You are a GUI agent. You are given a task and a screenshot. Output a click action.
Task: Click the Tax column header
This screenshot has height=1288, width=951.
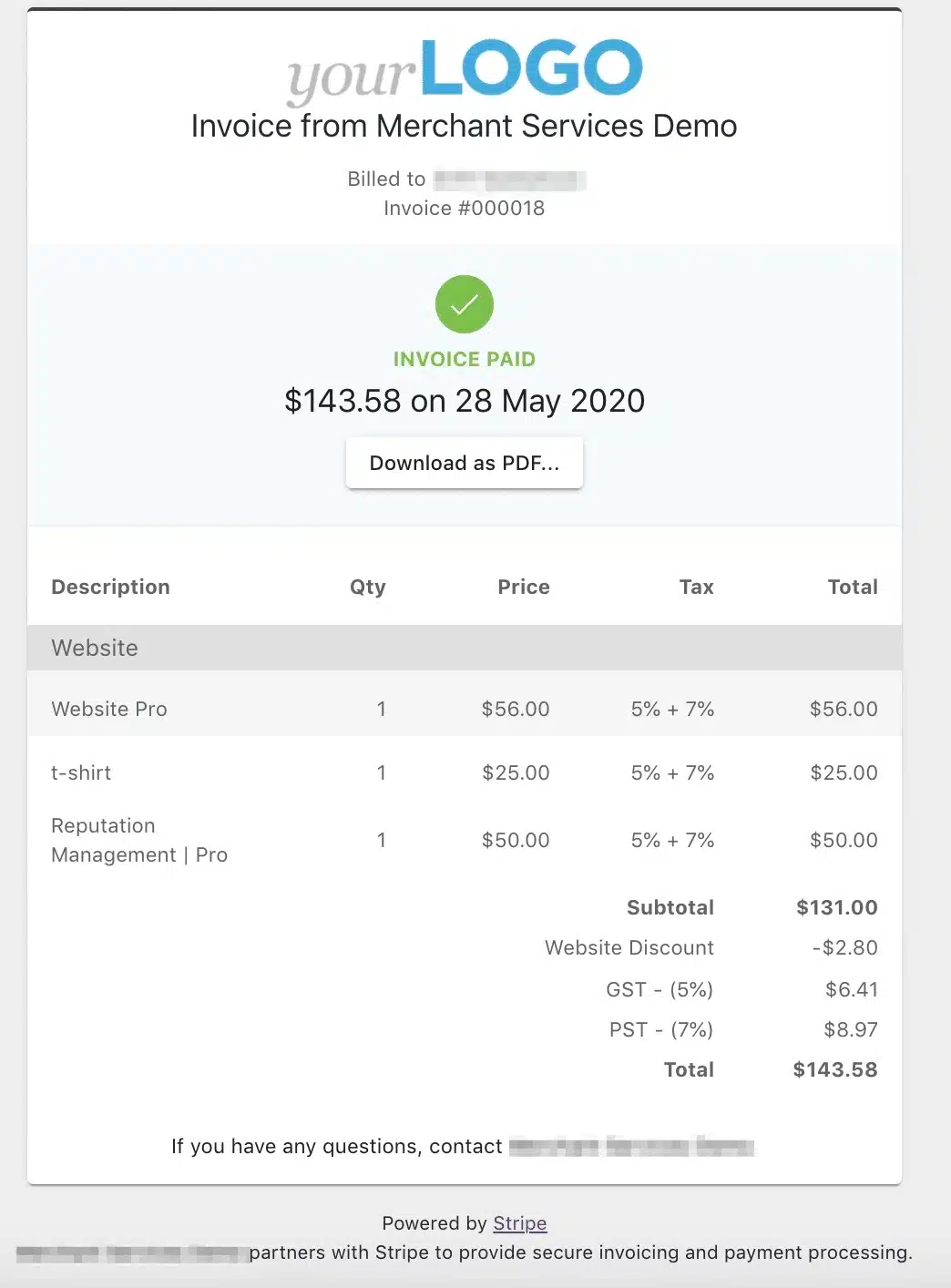pos(697,588)
